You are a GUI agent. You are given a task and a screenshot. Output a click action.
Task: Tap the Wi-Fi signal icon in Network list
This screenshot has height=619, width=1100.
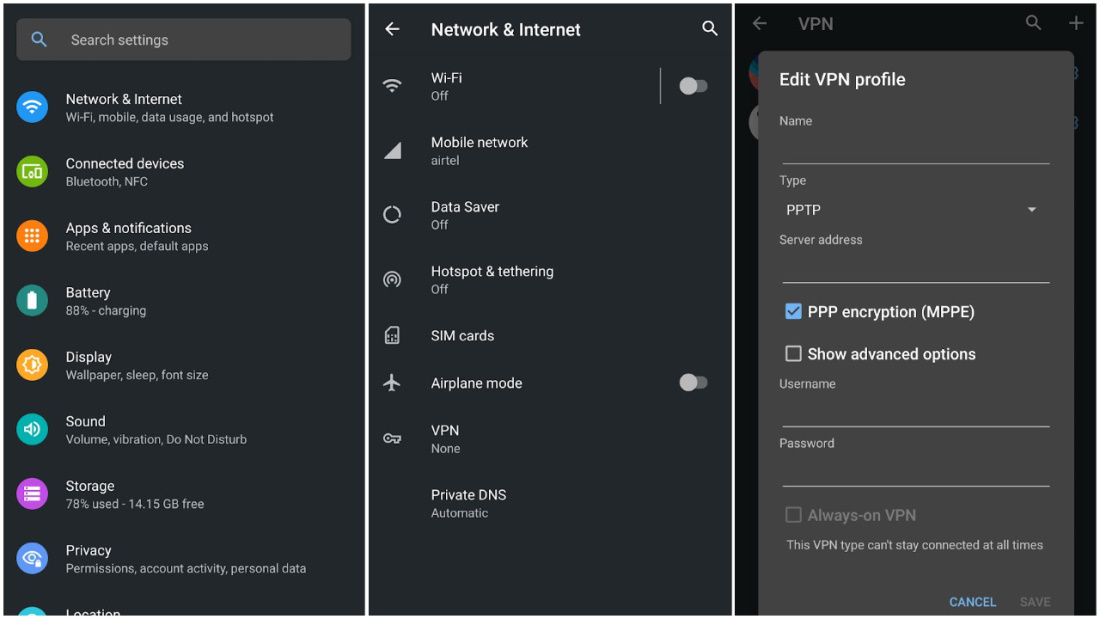pos(392,86)
